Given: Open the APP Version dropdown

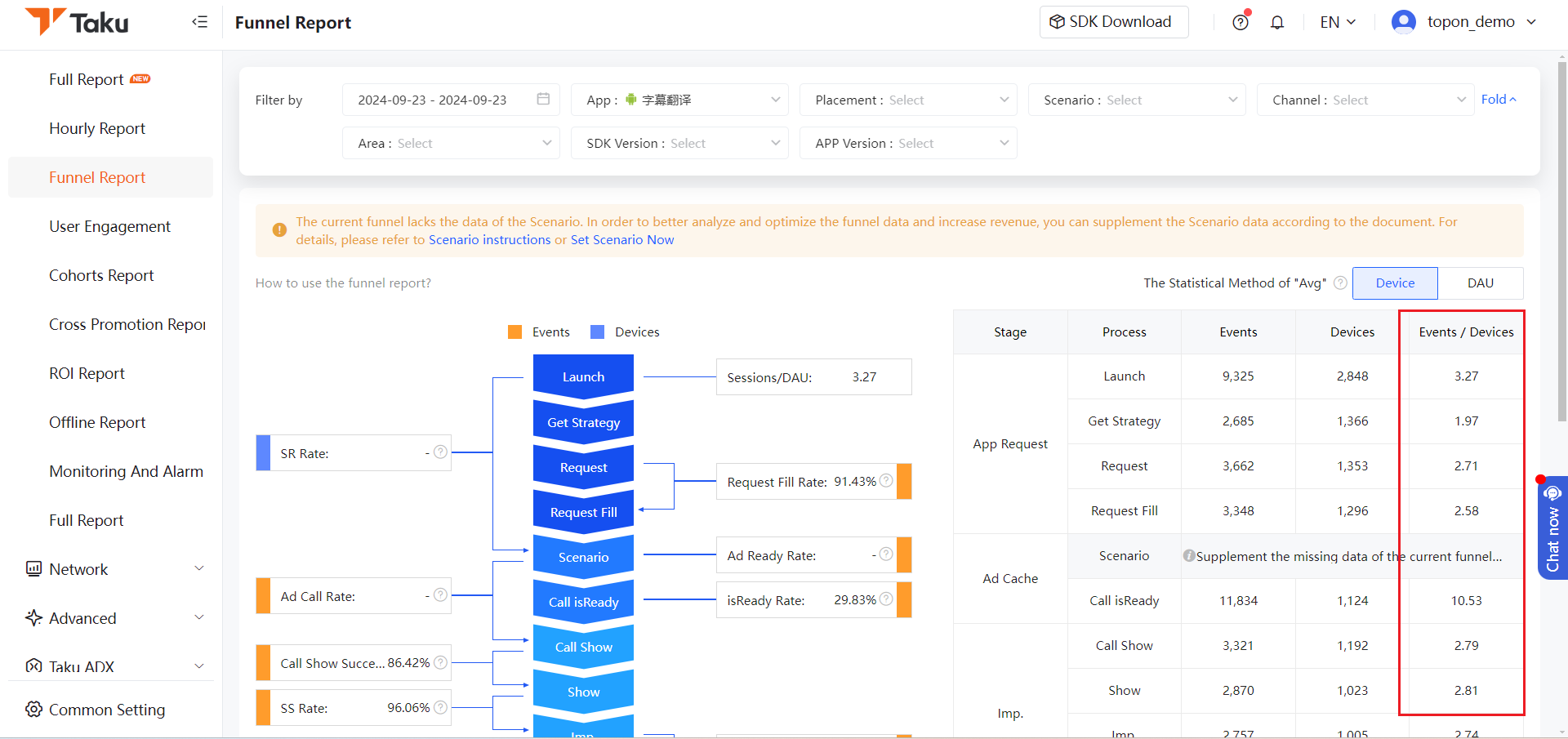Looking at the screenshot, I should [x=908, y=143].
